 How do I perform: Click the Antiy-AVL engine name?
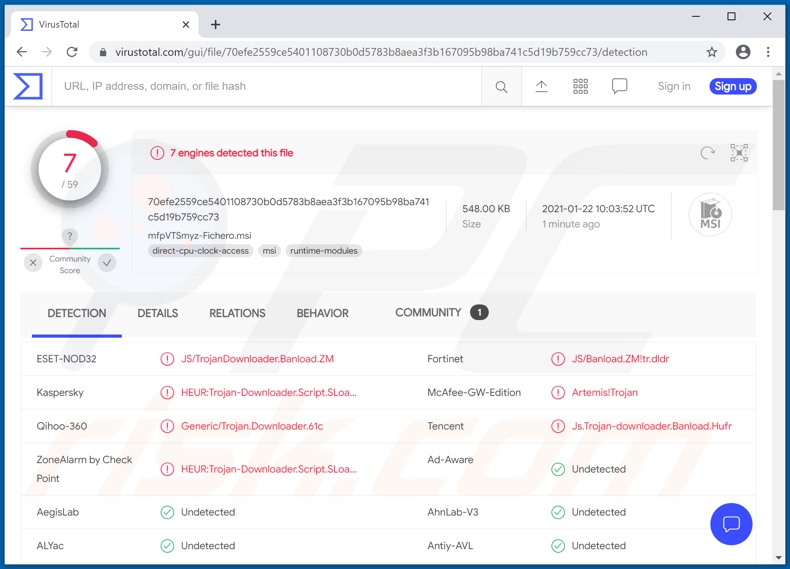(x=450, y=546)
